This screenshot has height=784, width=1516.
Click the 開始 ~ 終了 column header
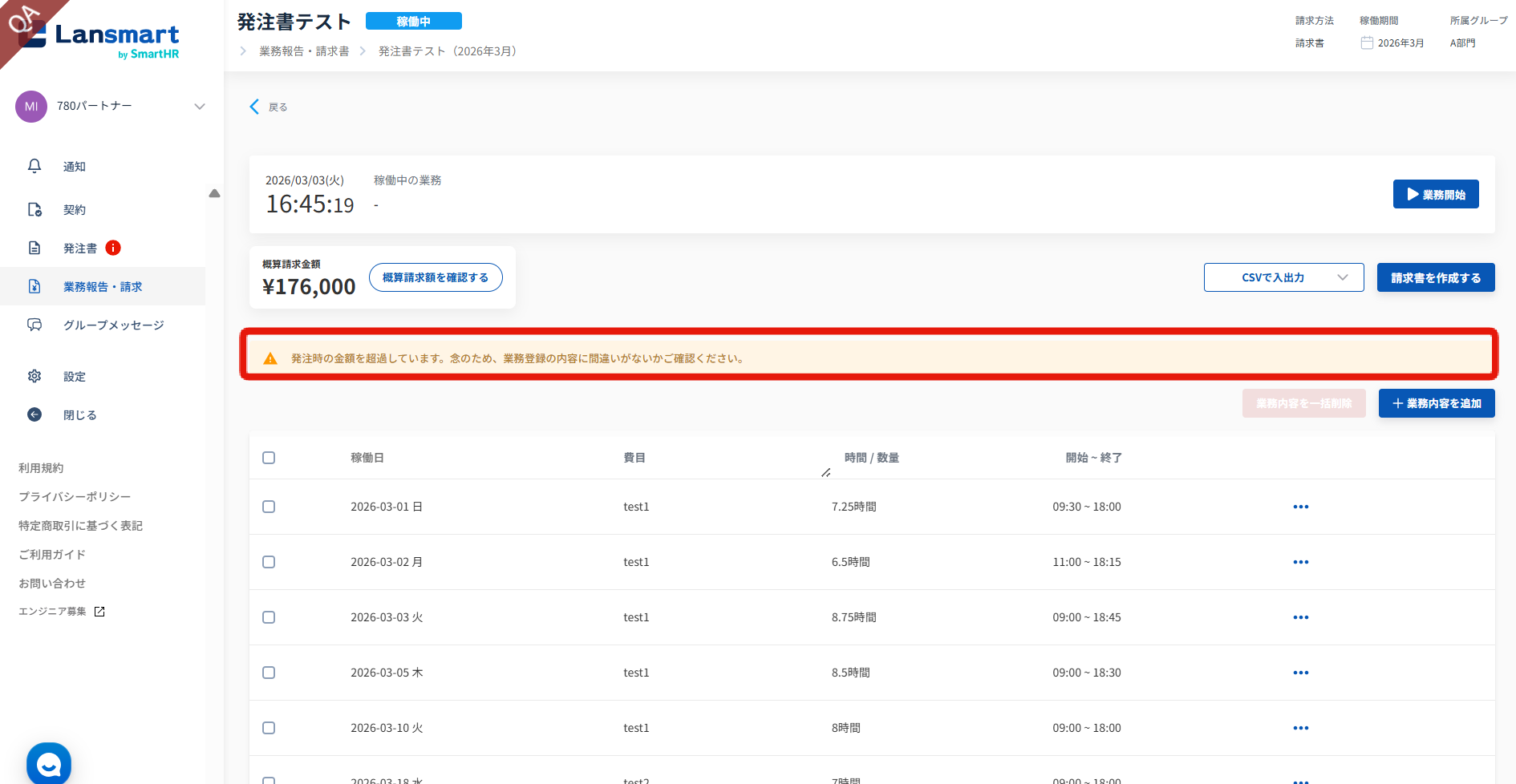[x=1094, y=458]
